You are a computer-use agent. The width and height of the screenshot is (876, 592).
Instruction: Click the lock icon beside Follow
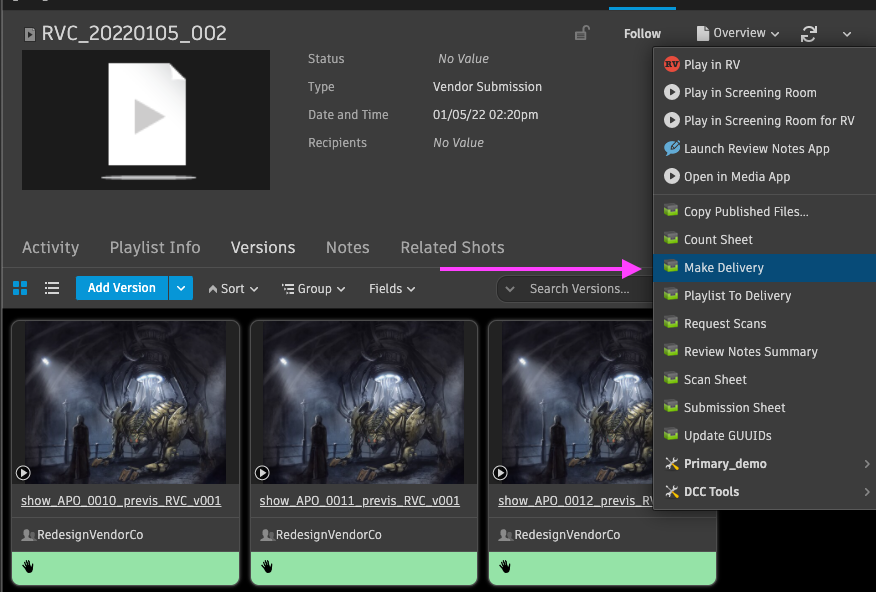tap(582, 34)
